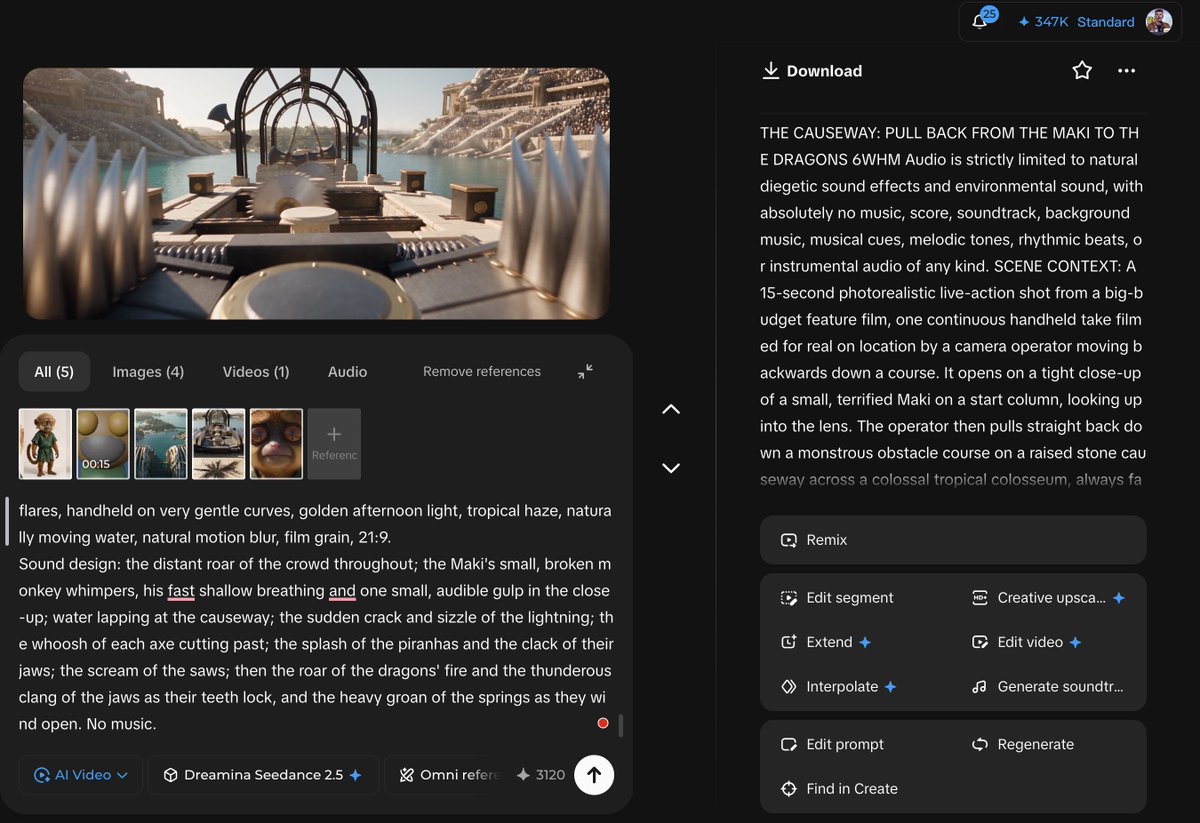Open the AI Video mode dropdown
Viewport: 1200px width, 823px height.
click(81, 775)
